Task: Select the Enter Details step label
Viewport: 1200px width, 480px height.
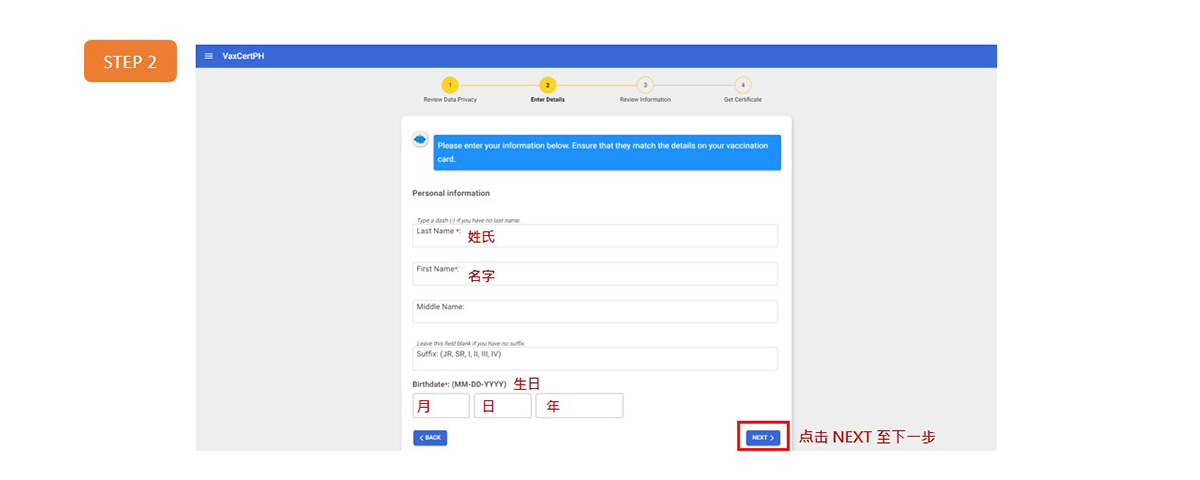Action: pos(547,100)
